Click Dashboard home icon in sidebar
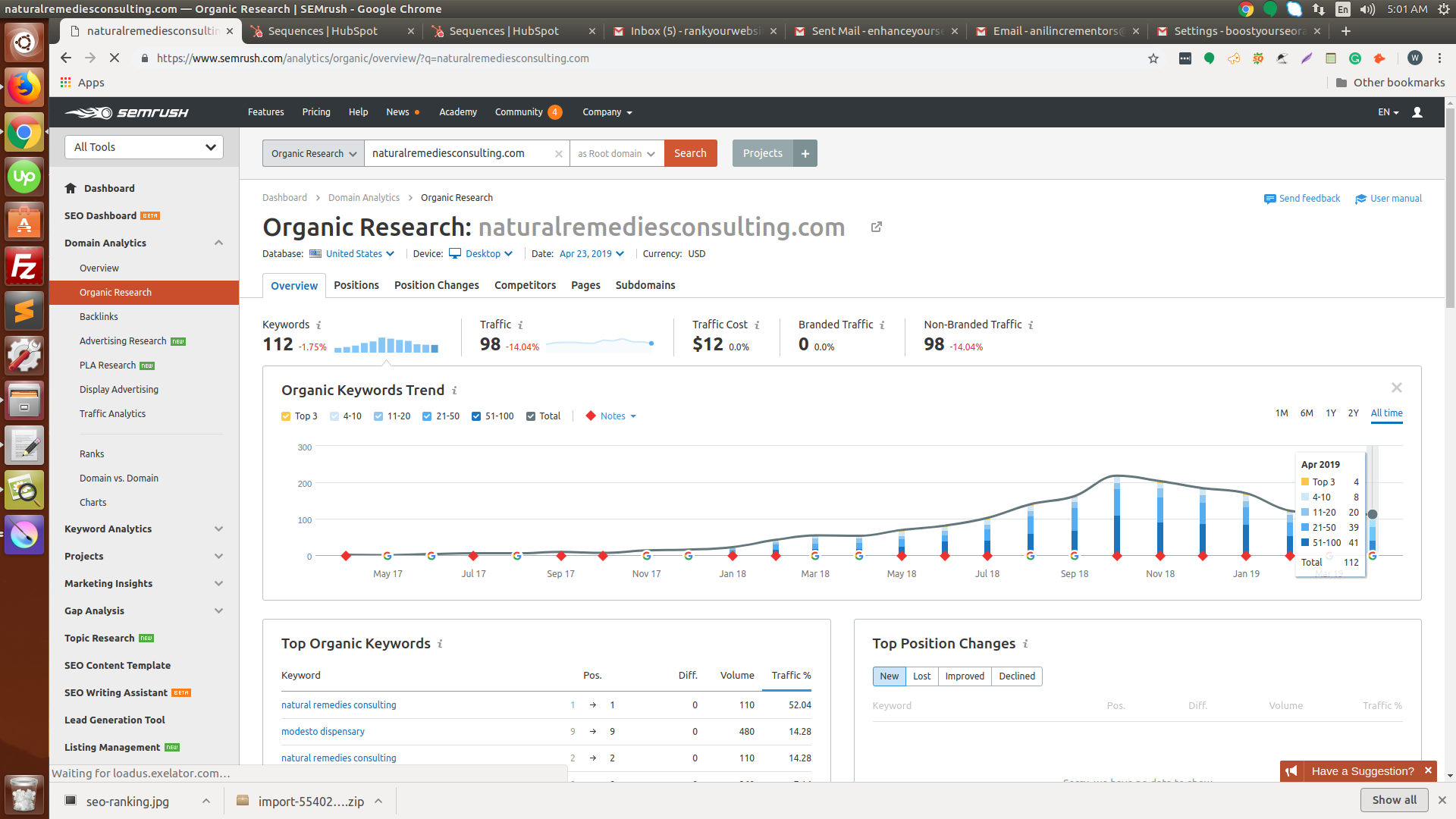 [x=71, y=188]
